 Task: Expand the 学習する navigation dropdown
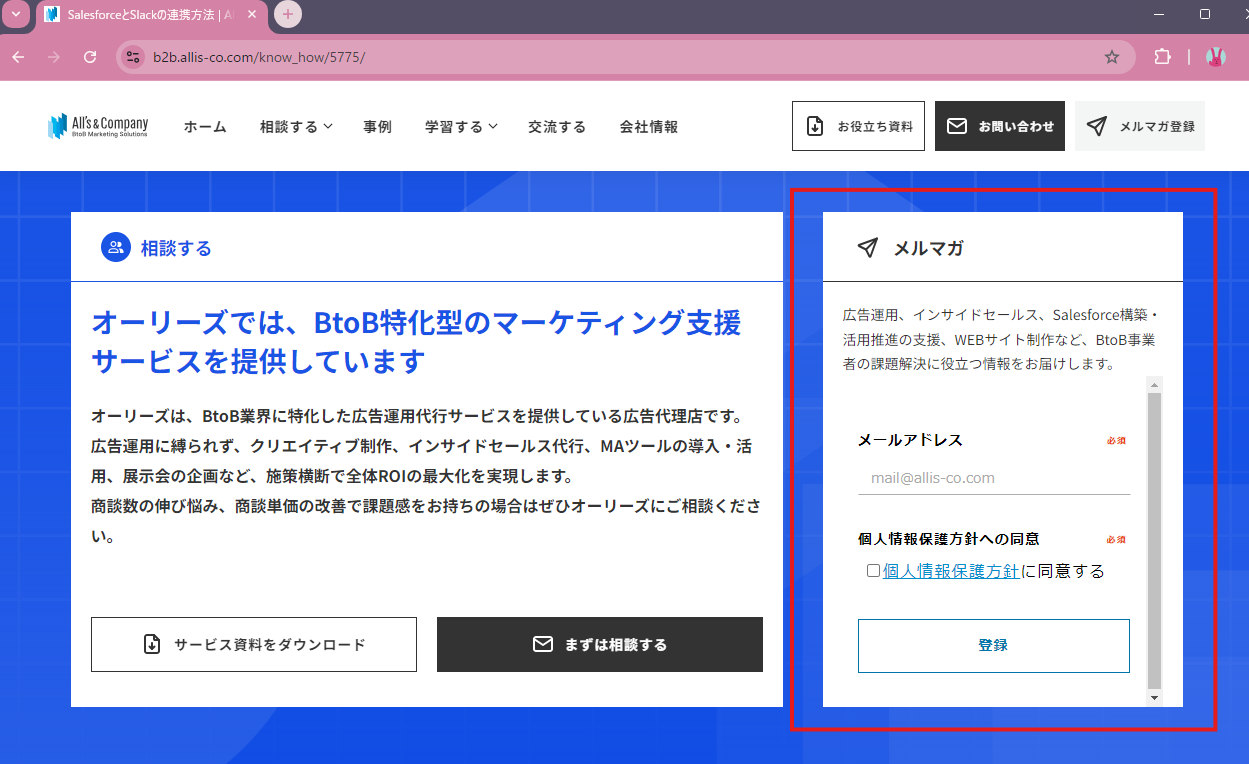(459, 126)
